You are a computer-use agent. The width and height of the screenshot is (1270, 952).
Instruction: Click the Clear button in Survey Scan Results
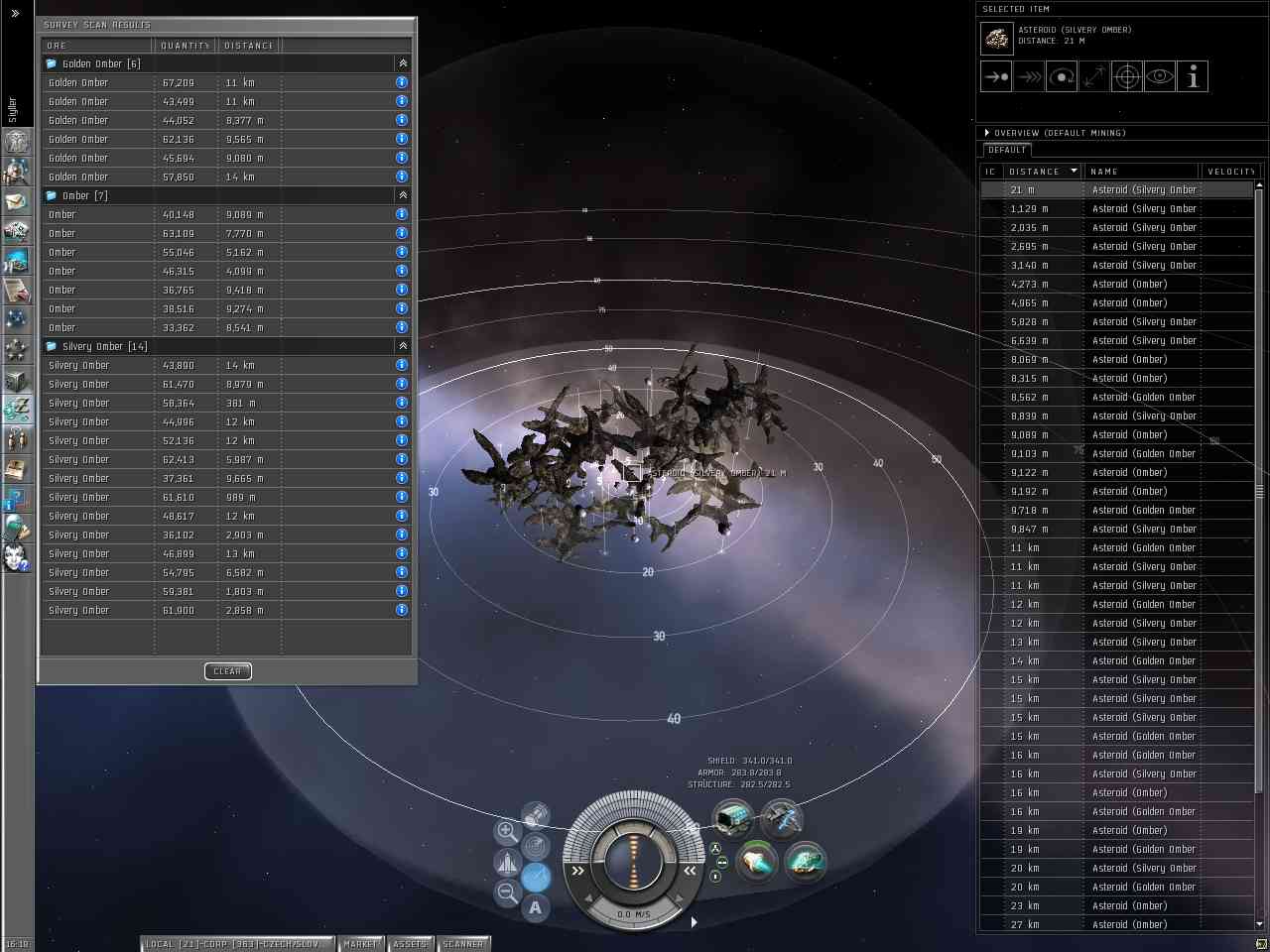point(227,671)
